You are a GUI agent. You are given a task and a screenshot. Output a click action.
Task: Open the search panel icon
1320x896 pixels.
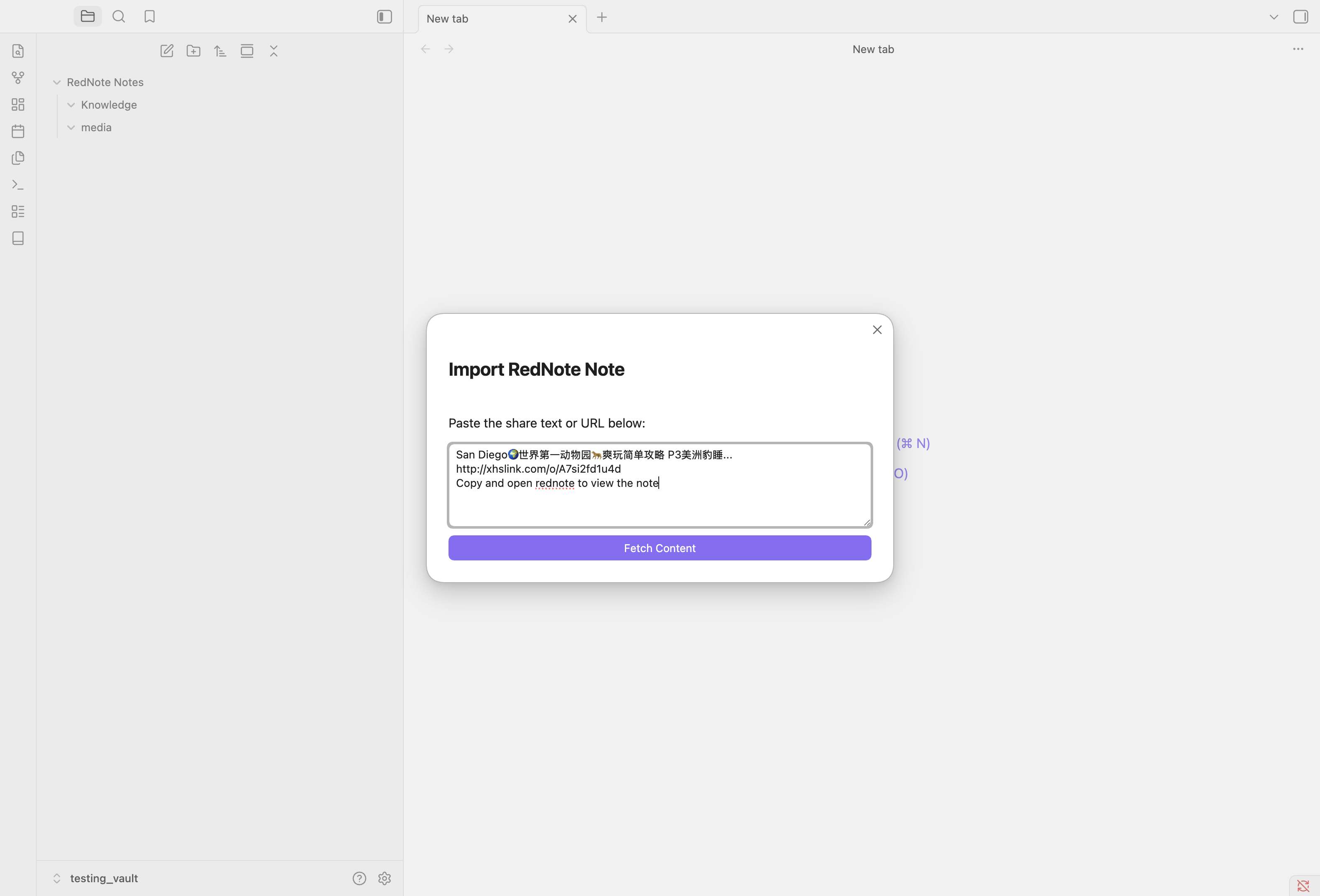pos(119,16)
